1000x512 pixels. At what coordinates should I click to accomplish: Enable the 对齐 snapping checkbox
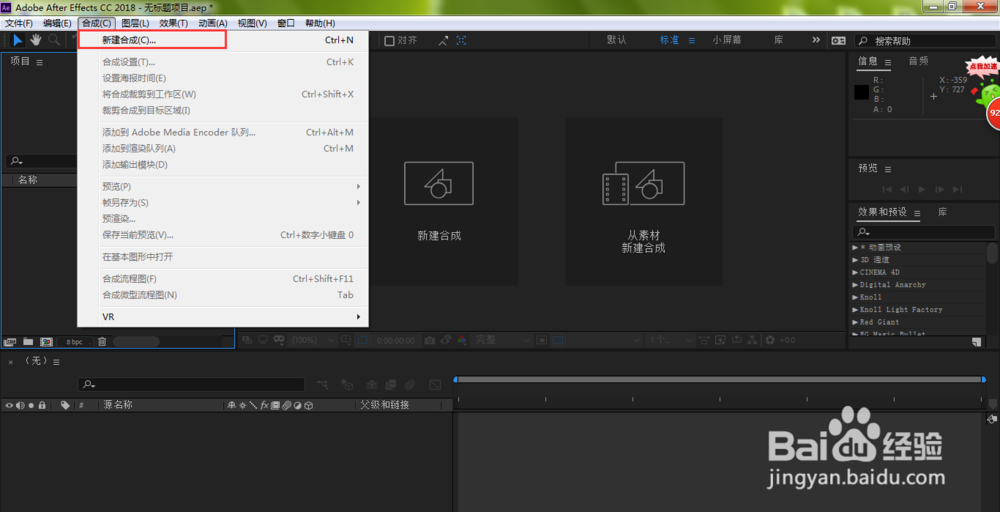coord(389,40)
